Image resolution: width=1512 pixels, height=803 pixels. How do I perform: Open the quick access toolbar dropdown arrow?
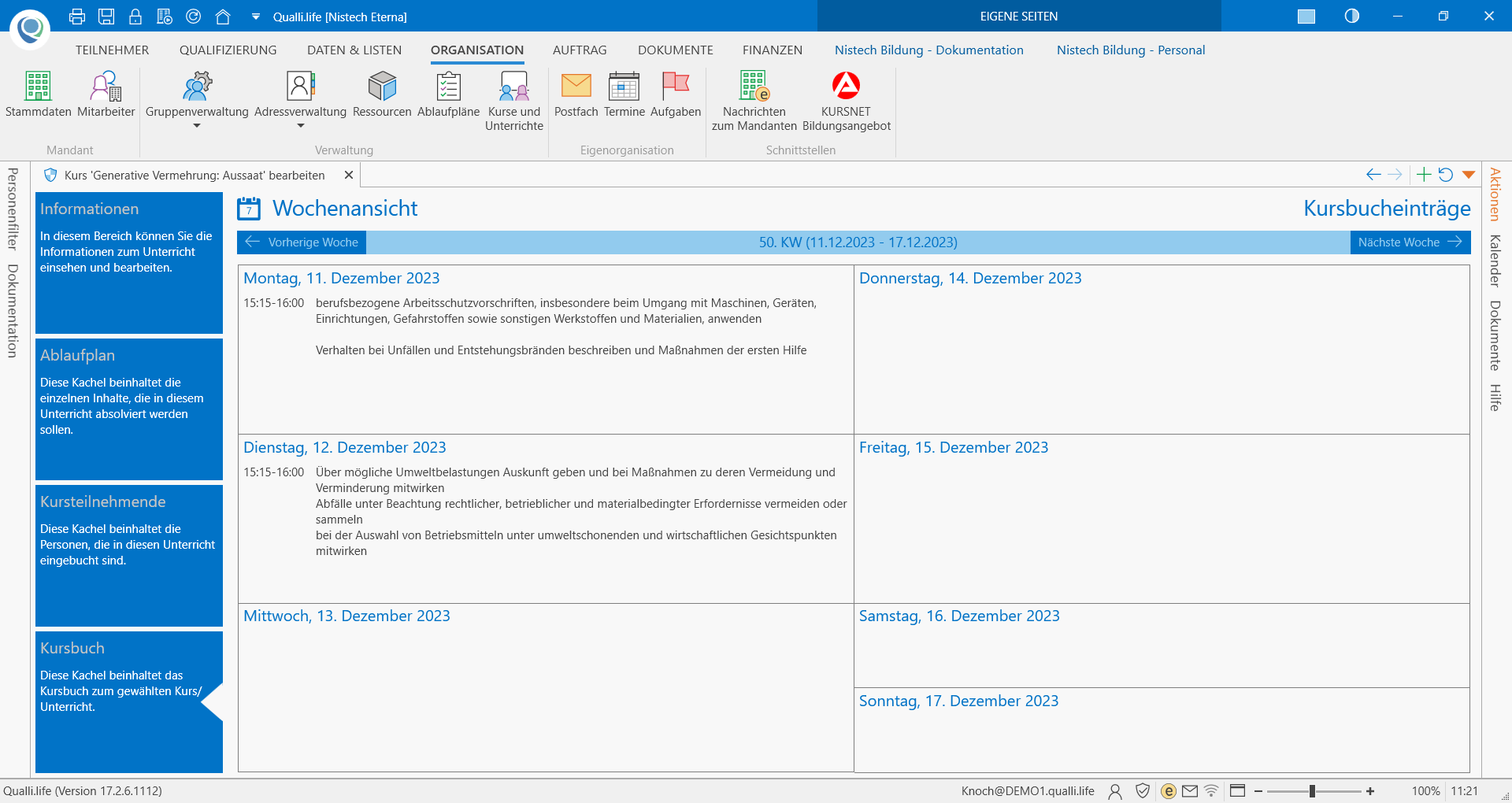pyautogui.click(x=255, y=17)
